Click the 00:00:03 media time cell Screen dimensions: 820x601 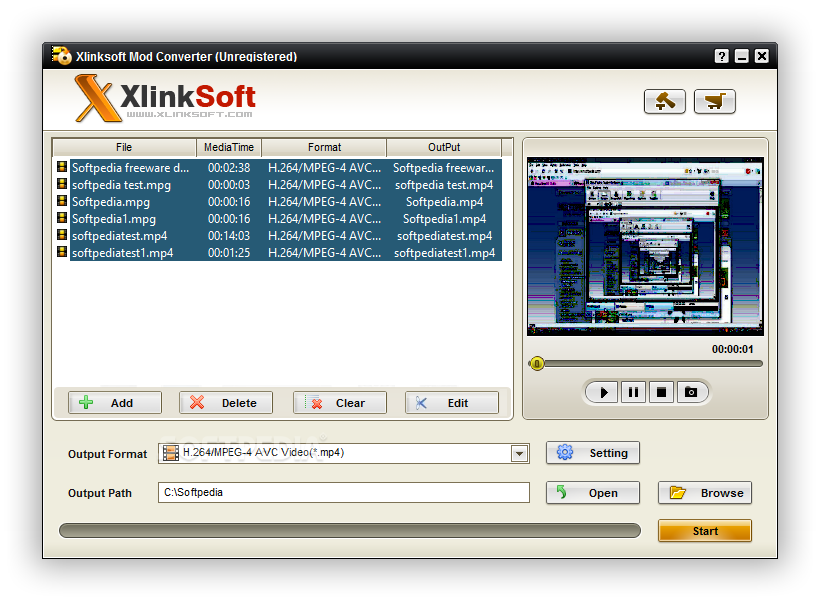pos(229,185)
